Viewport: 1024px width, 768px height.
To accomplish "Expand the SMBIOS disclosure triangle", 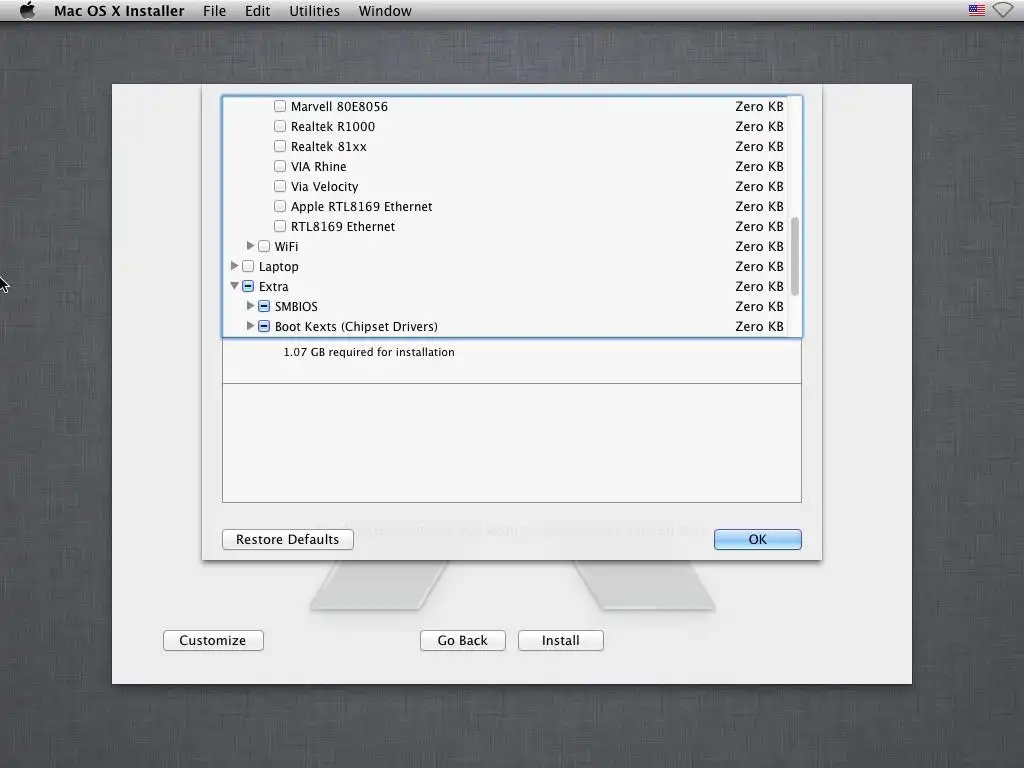I will (250, 306).
